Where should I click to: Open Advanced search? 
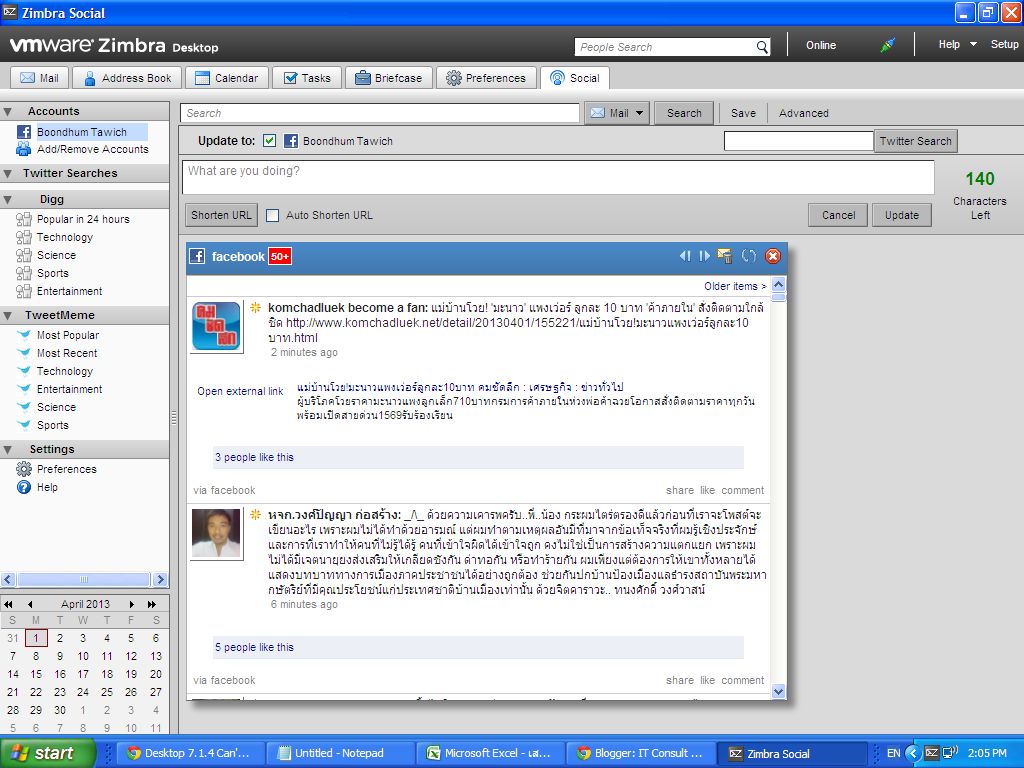pos(803,113)
